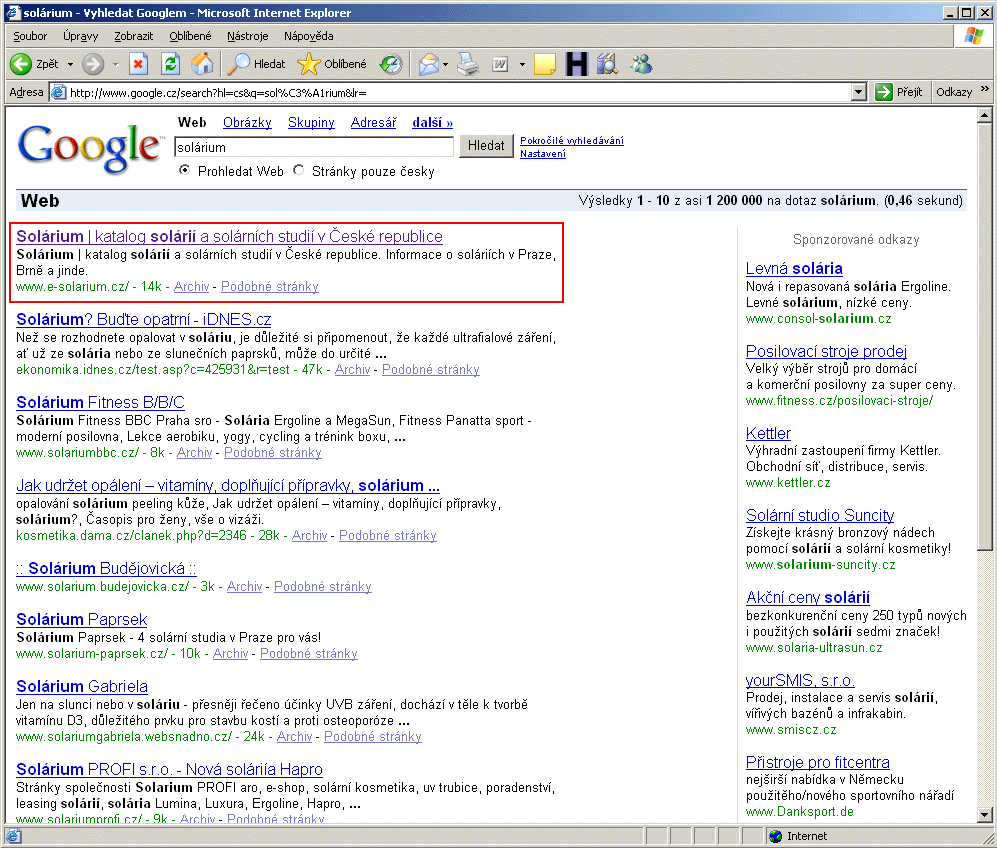Click the Back (Zpět) arrow button
The height and width of the screenshot is (848, 997).
tap(22, 64)
